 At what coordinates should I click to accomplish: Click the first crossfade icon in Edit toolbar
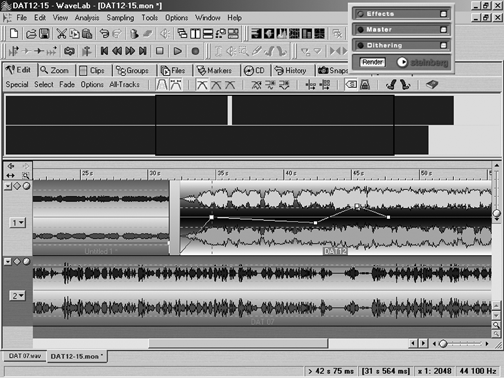(202, 85)
